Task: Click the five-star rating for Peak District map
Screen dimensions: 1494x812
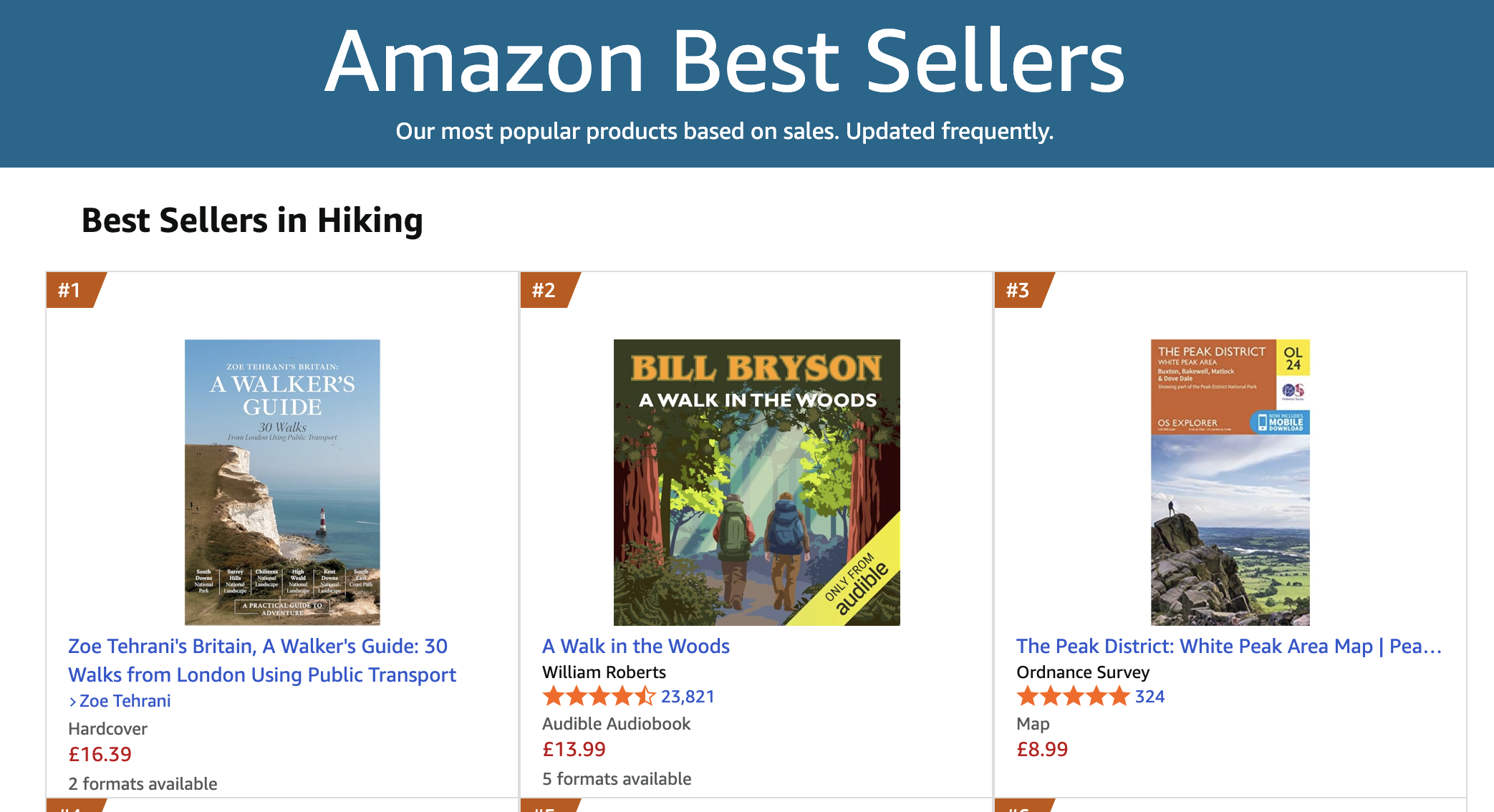Action: pos(1072,696)
